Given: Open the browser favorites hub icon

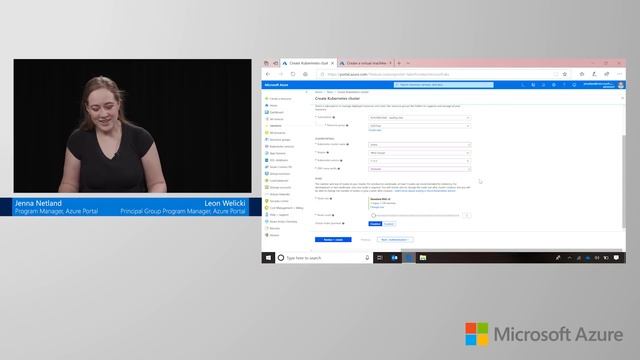Looking at the screenshot, I should pos(582,74).
